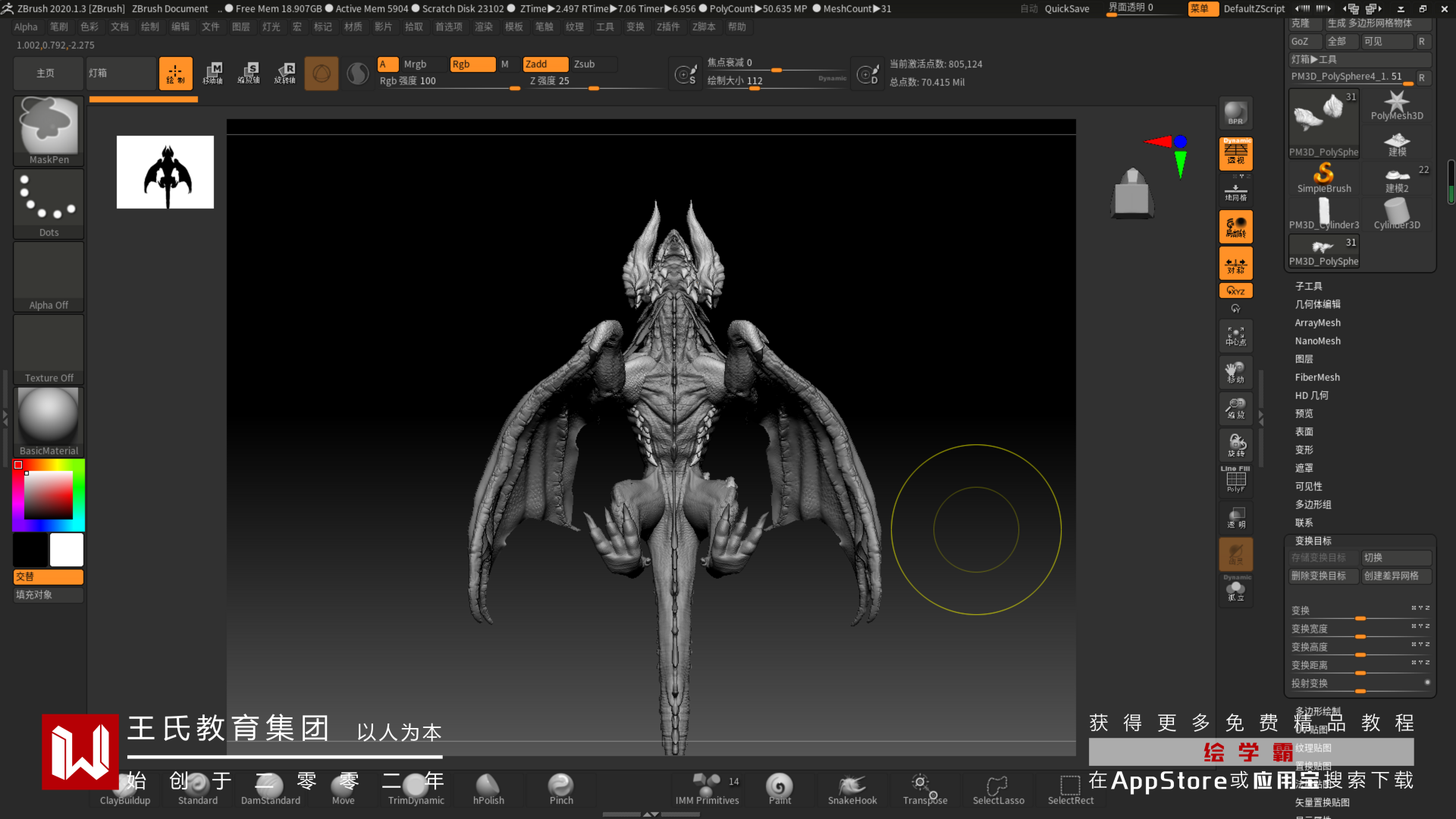Toggle the Rgb channel button
The image size is (1456, 819).
pos(472,64)
